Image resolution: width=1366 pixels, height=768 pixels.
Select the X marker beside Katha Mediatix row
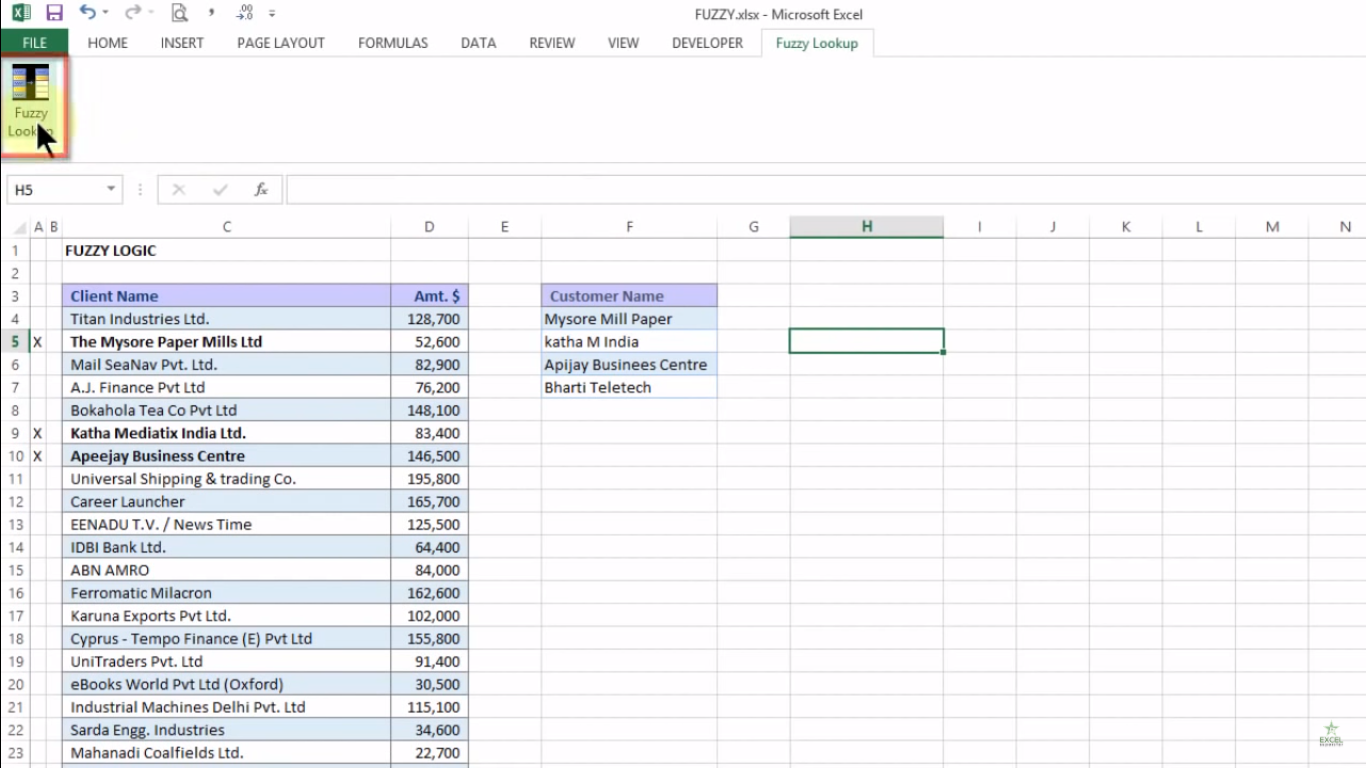click(x=38, y=433)
